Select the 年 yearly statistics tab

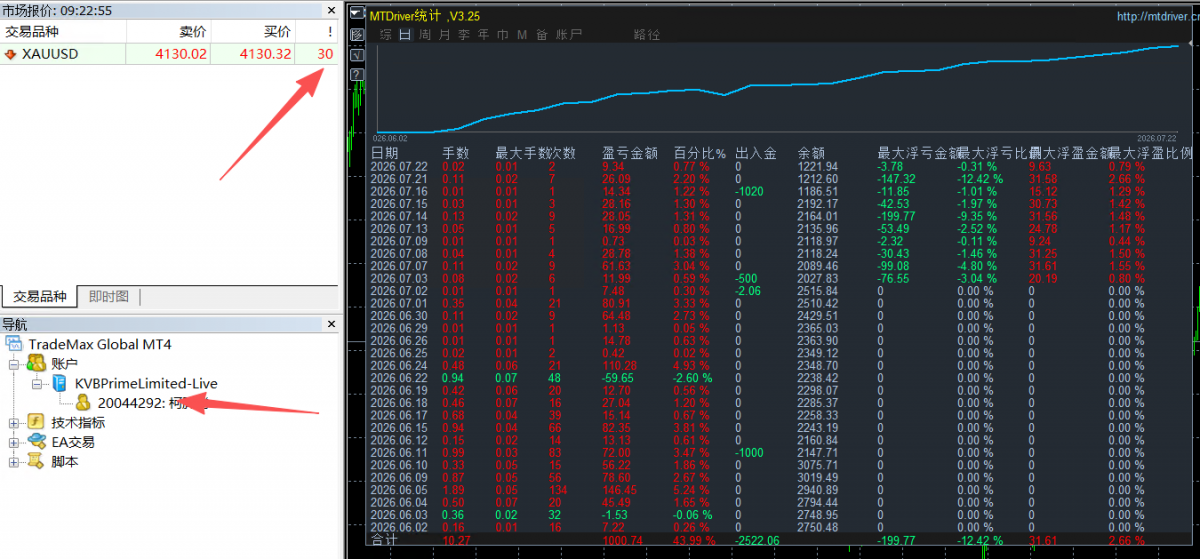pyautogui.click(x=483, y=34)
